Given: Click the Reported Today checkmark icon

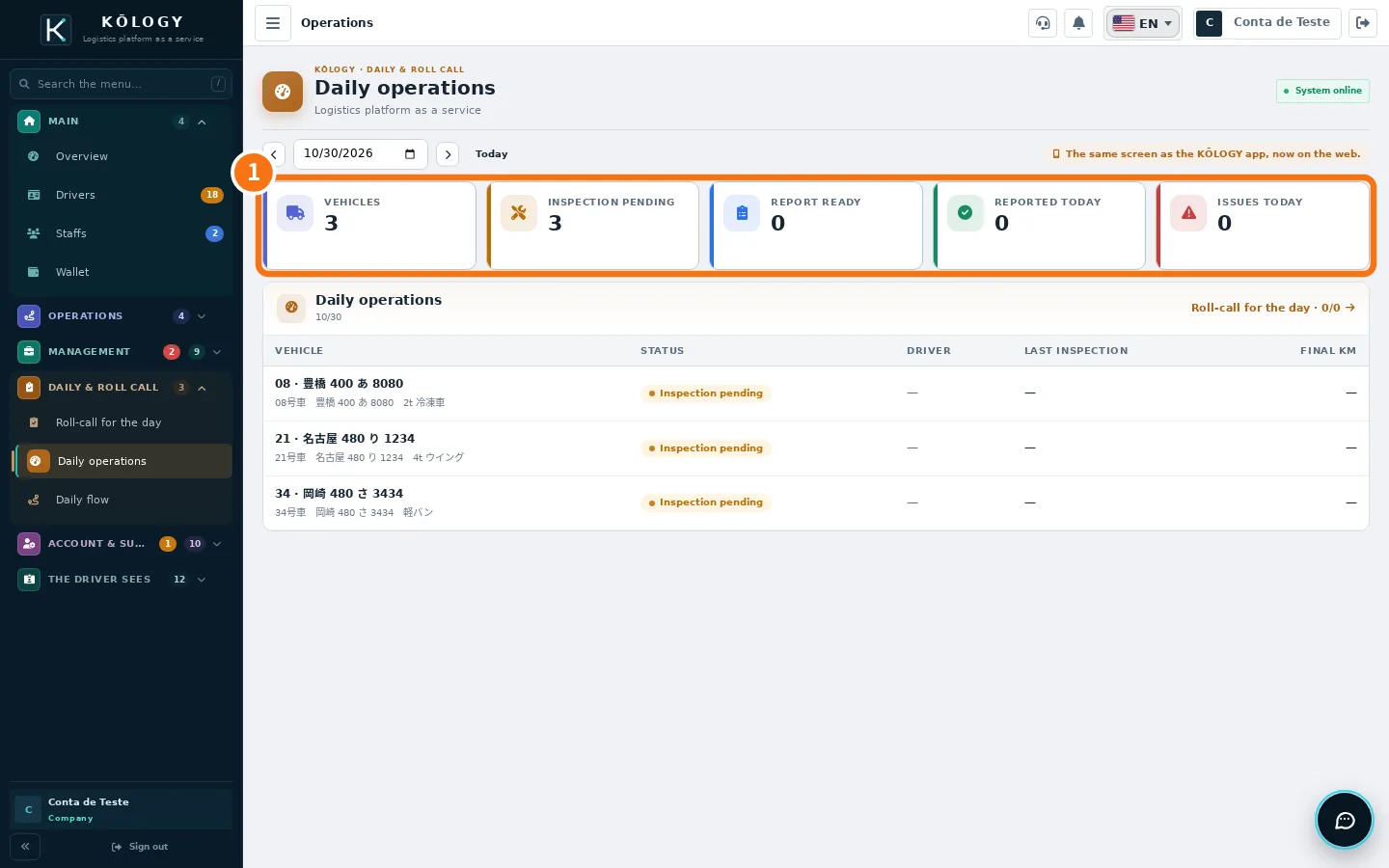Looking at the screenshot, I should coord(966,213).
